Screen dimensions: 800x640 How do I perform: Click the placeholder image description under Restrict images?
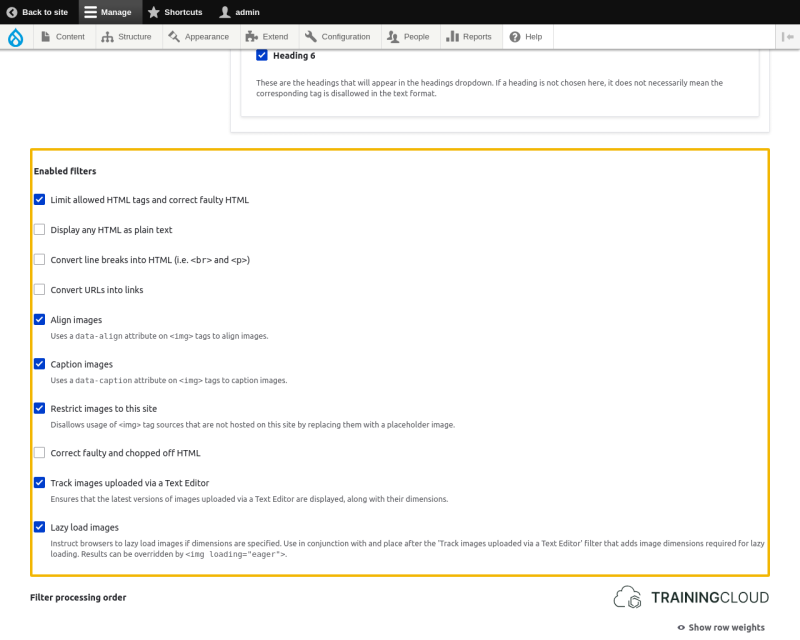253,425
